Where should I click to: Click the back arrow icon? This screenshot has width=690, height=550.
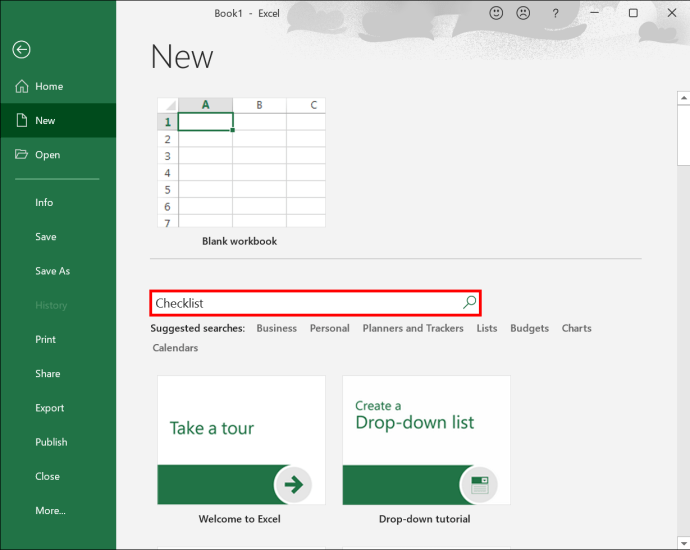point(21,49)
